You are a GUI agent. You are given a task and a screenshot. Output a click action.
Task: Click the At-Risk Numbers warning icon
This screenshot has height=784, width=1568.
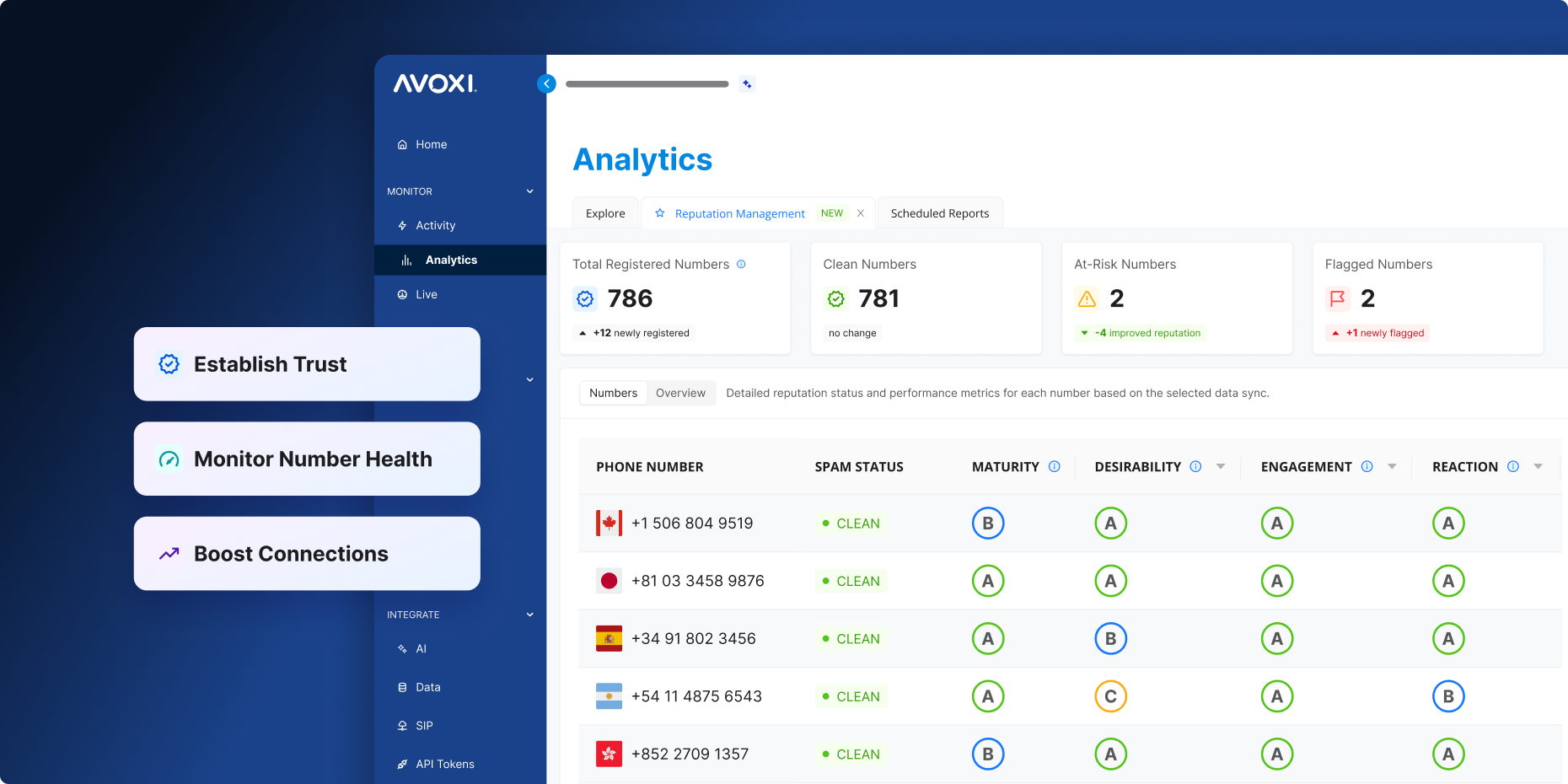pyautogui.click(x=1087, y=298)
